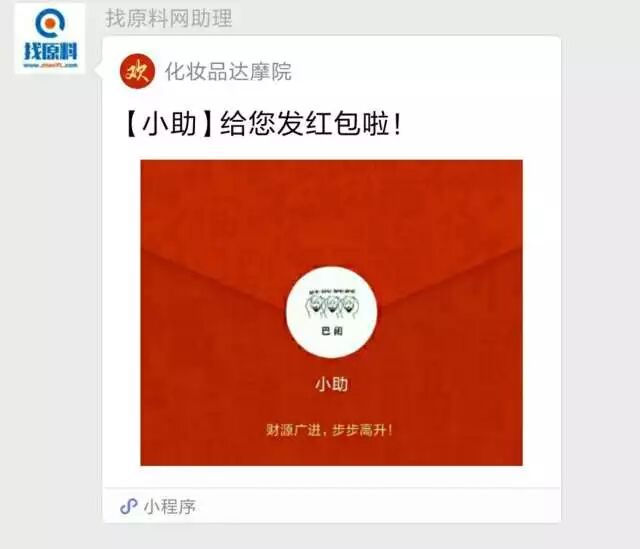This screenshot has height=549, width=640.
Task: Tap the sender name 找原料网助理
Action: 169,18
